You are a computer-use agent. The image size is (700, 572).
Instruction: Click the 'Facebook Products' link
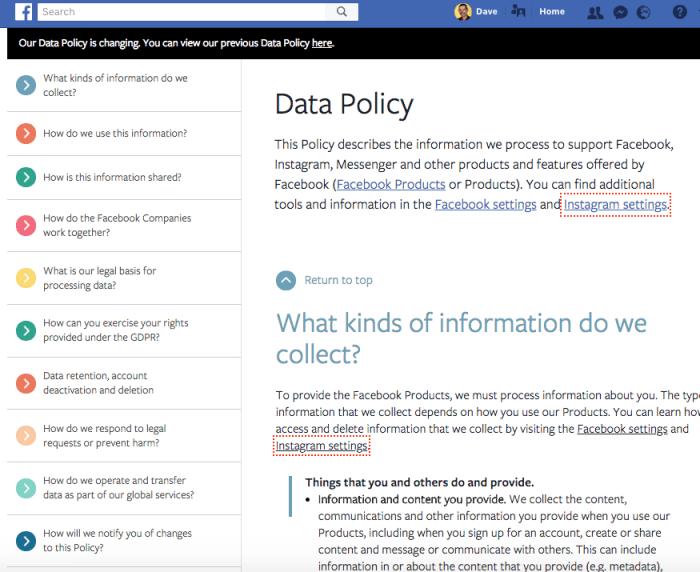click(x=391, y=185)
